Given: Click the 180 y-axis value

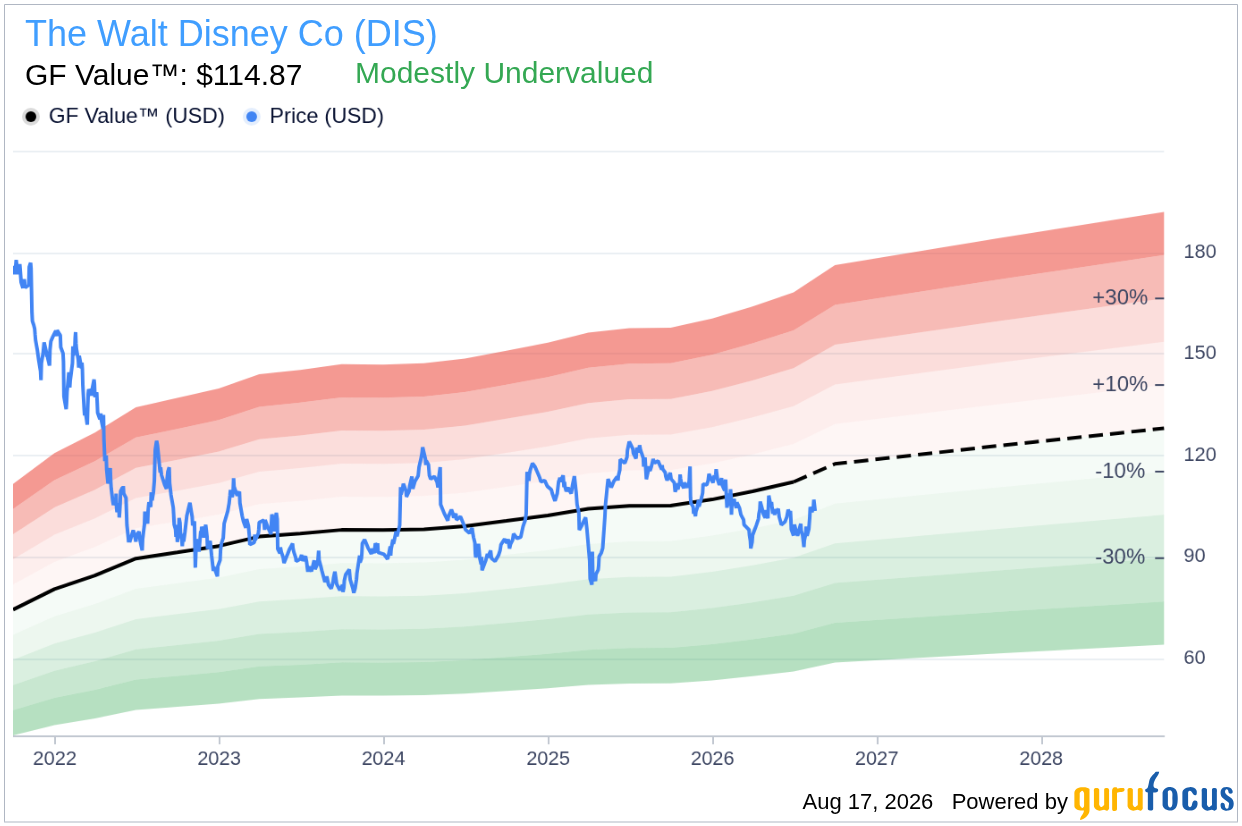Looking at the screenshot, I should [1200, 251].
